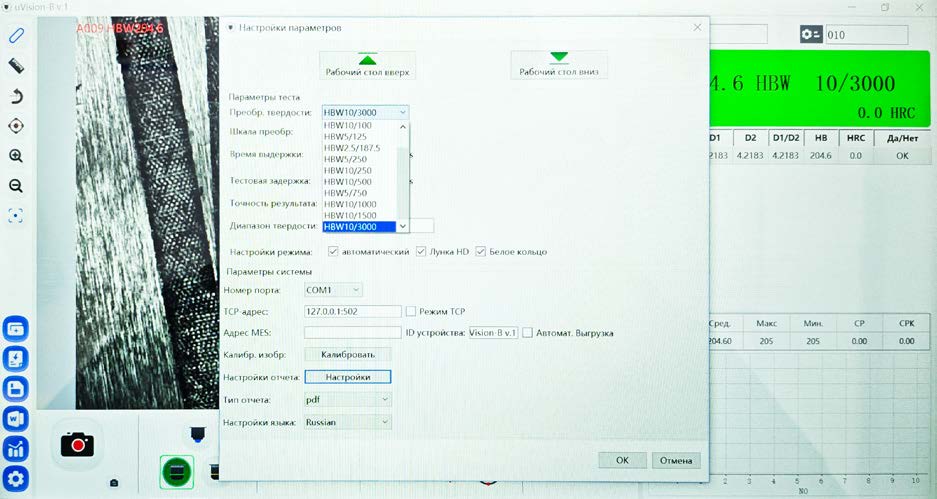This screenshot has height=499, width=937.
Task: Select the pencil line drawing tool
Action: (16, 36)
